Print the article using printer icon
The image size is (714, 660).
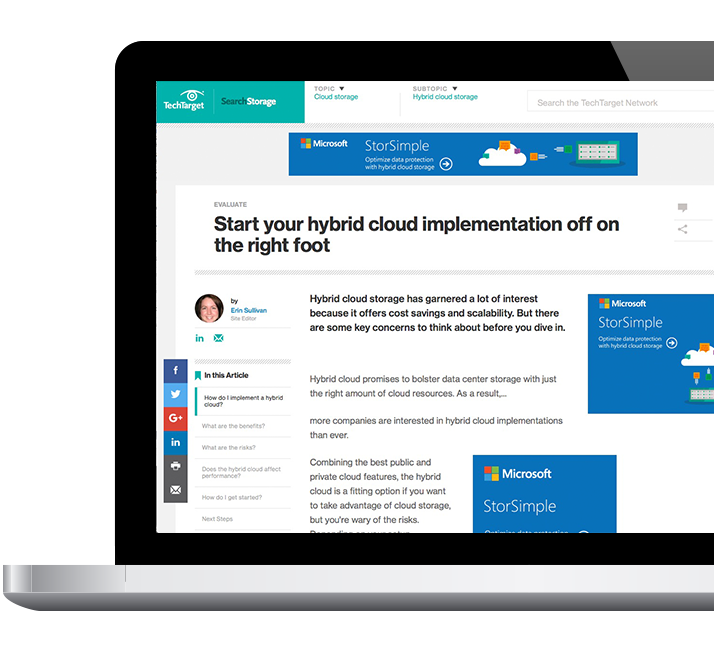tap(175, 466)
